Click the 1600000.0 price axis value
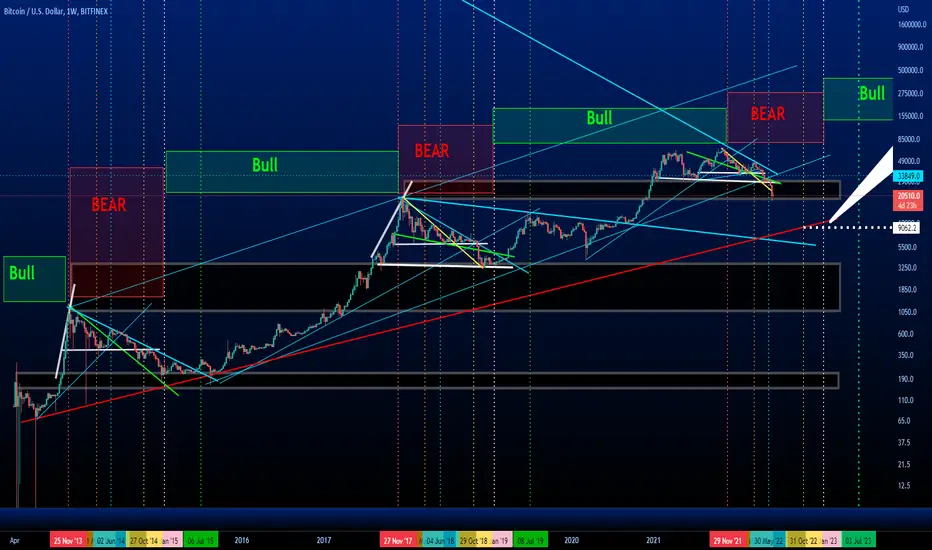The width and height of the screenshot is (932, 550). pyautogui.click(x=912, y=25)
